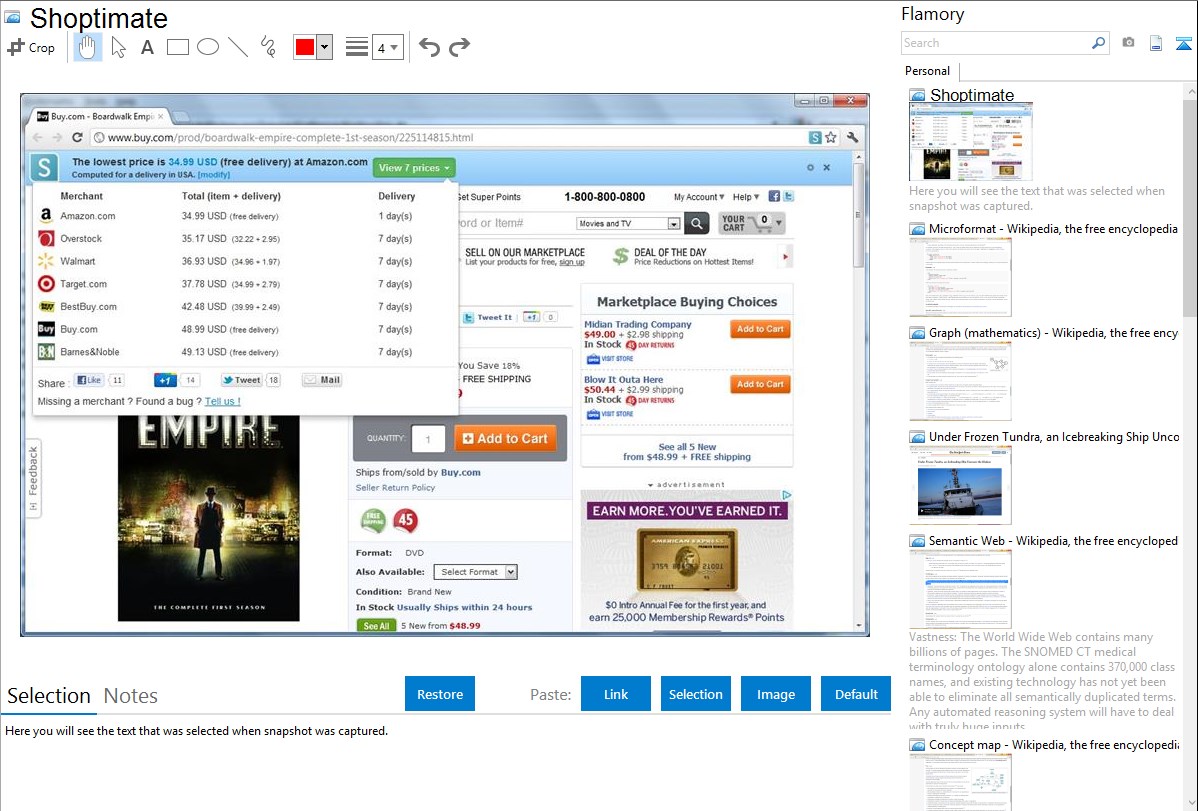Redo the last undone action
Viewport: 1198px width, 811px height.
click(x=459, y=47)
